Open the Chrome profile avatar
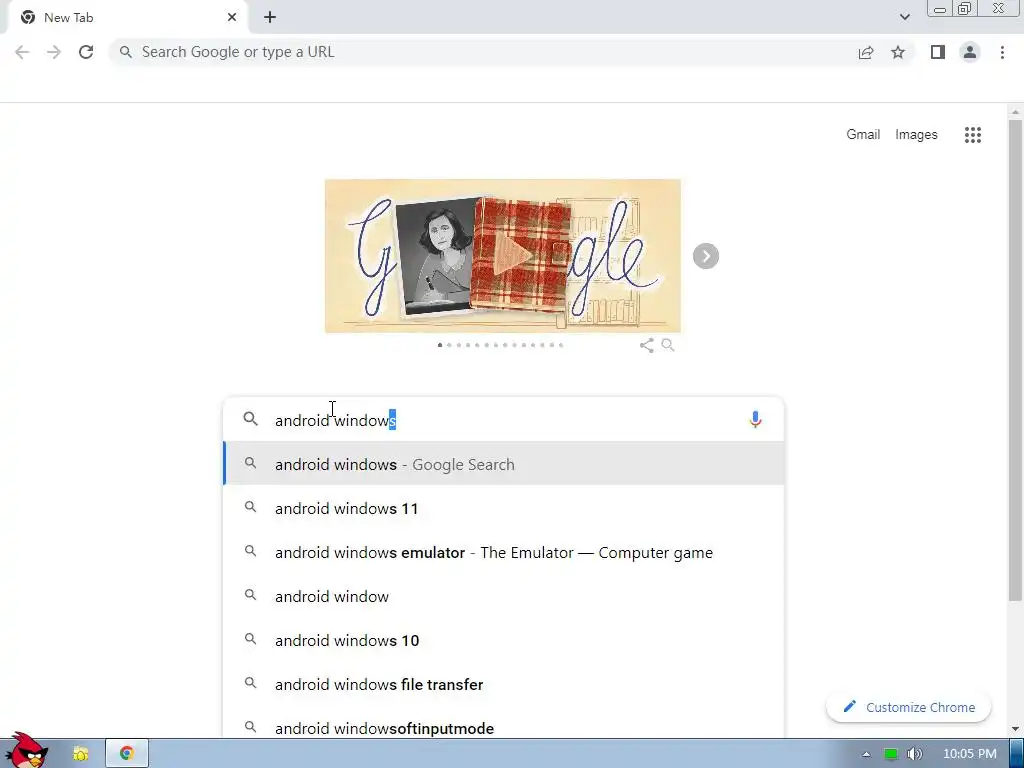Screen dimensions: 1024x768 pos(970,52)
